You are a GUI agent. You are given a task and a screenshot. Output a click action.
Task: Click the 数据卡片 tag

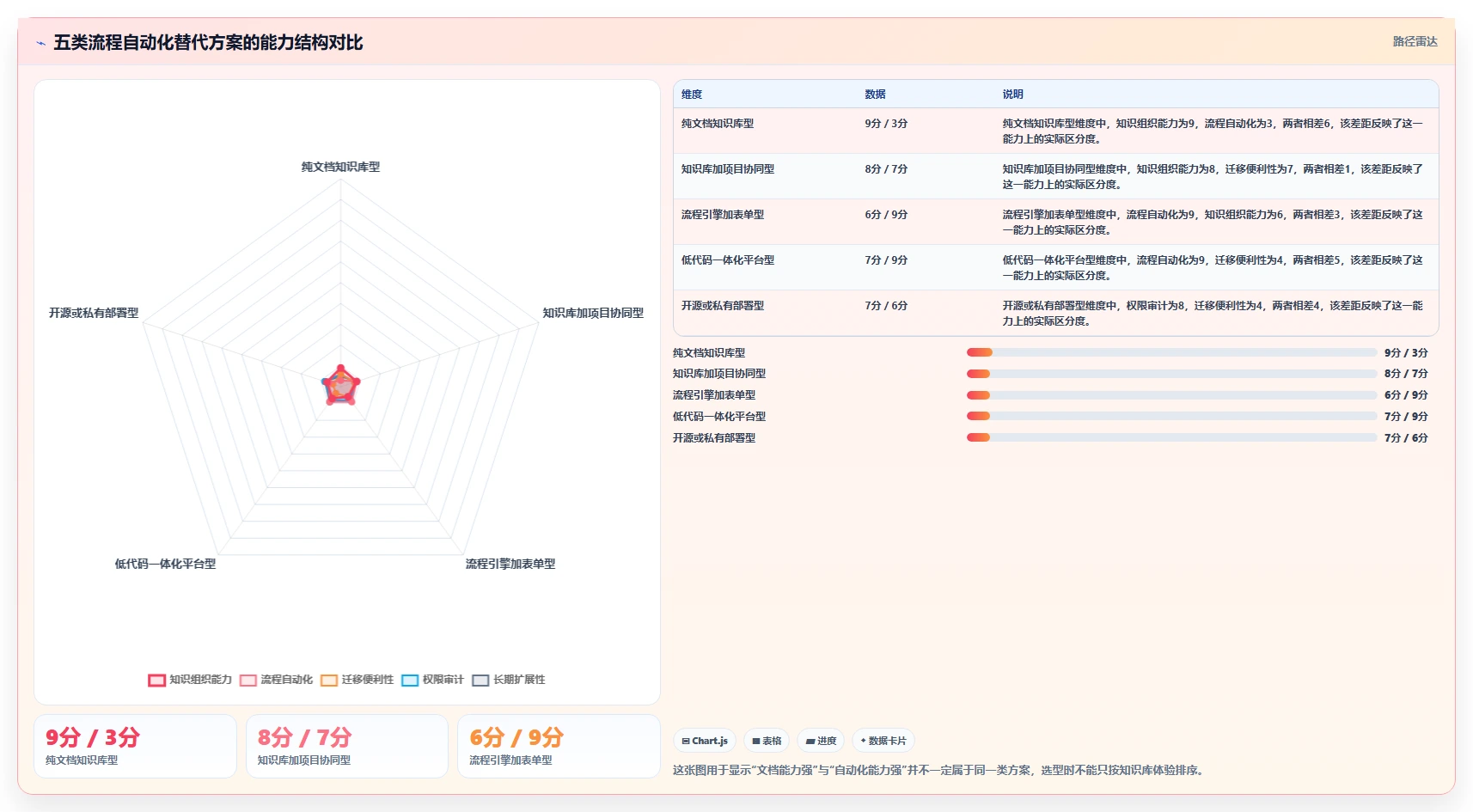(883, 741)
